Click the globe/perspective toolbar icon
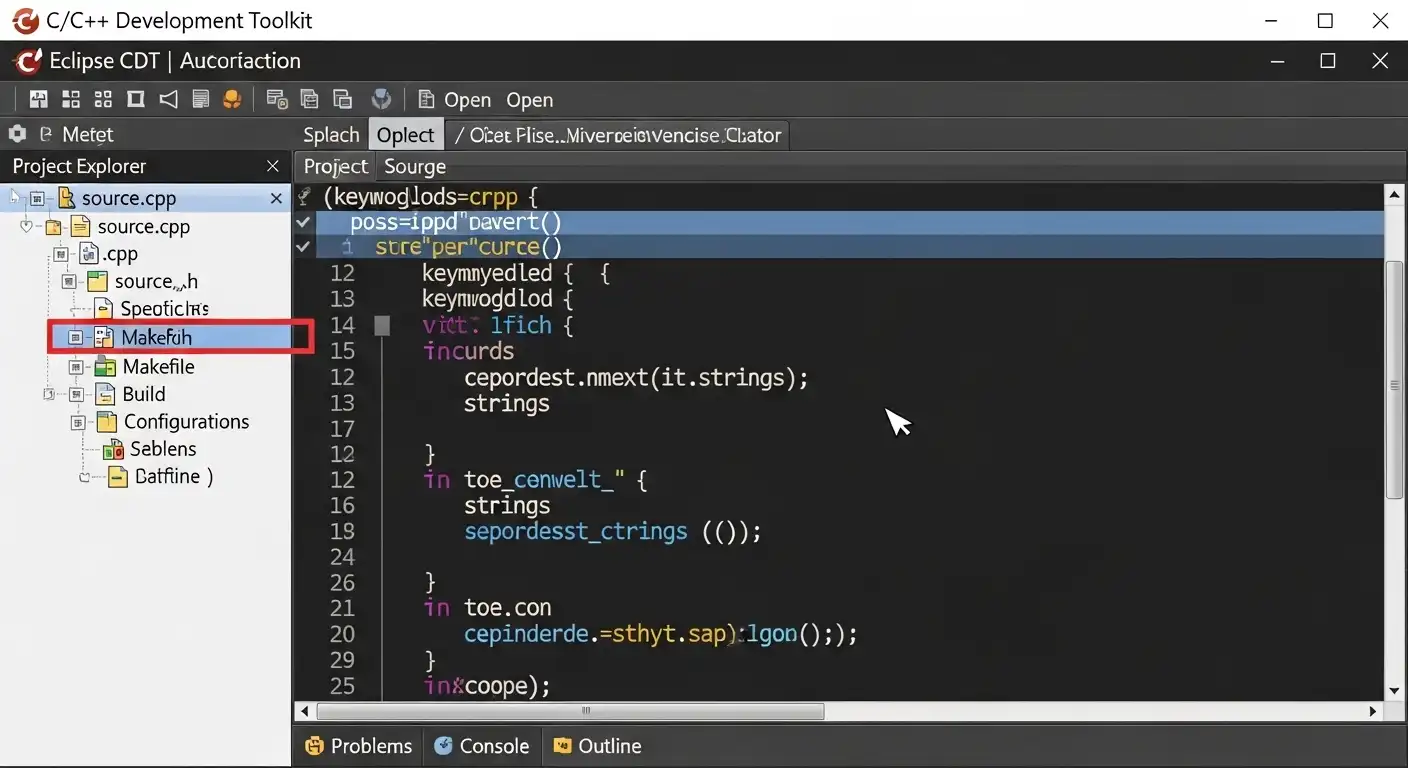Image resolution: width=1408 pixels, height=768 pixels. coord(381,98)
